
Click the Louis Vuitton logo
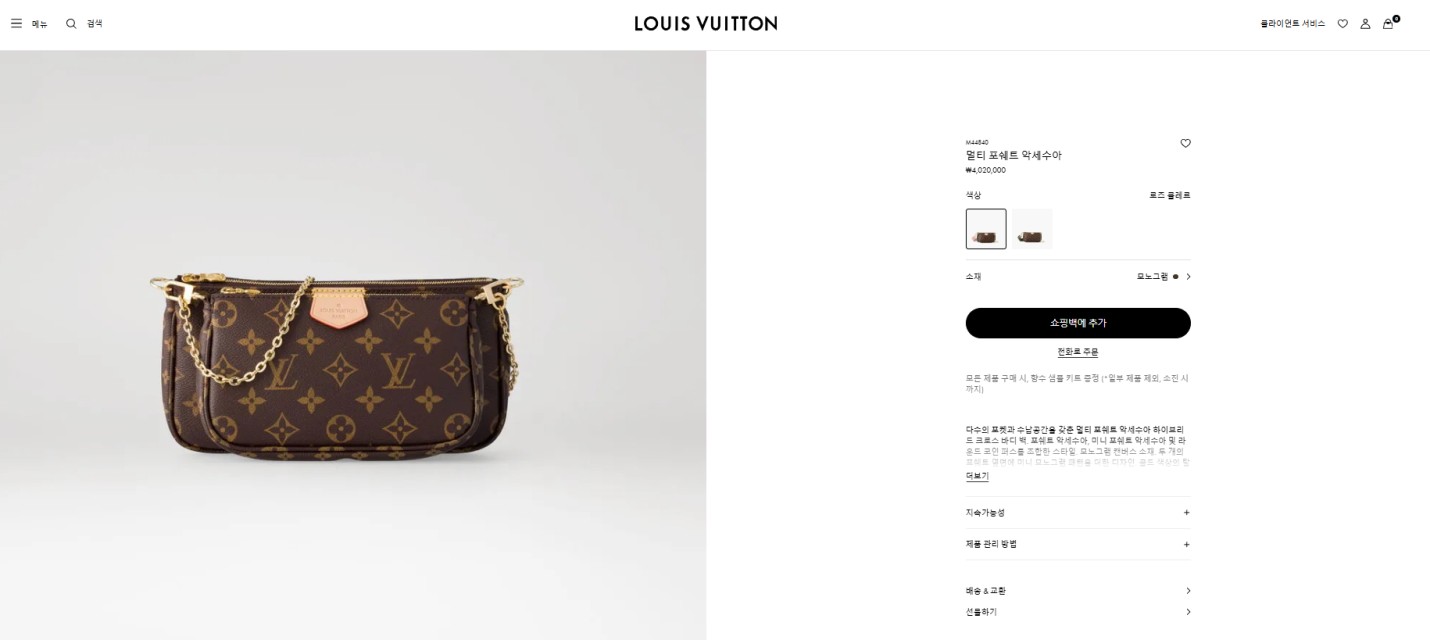click(706, 23)
